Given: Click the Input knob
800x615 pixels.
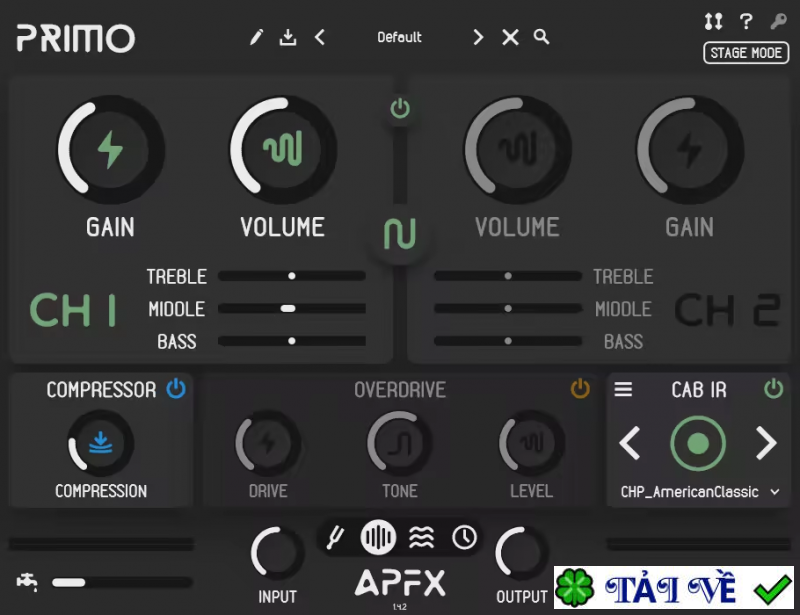Looking at the screenshot, I should (x=277, y=553).
